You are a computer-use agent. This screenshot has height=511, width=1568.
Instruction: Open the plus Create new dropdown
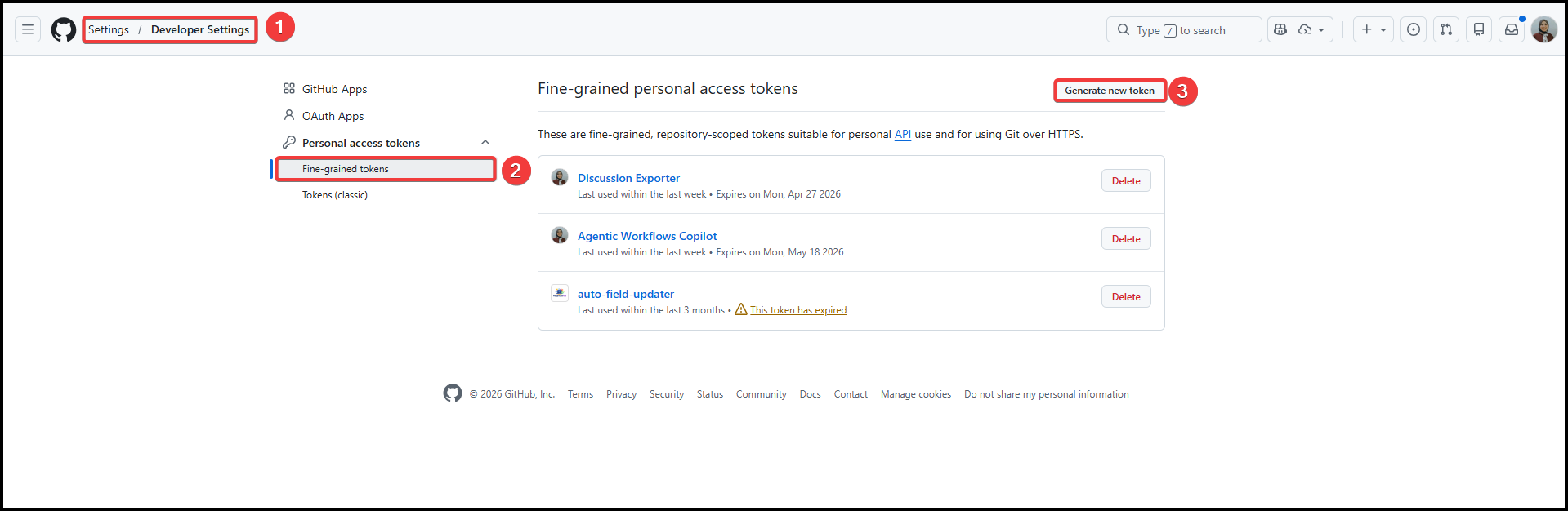point(1373,29)
